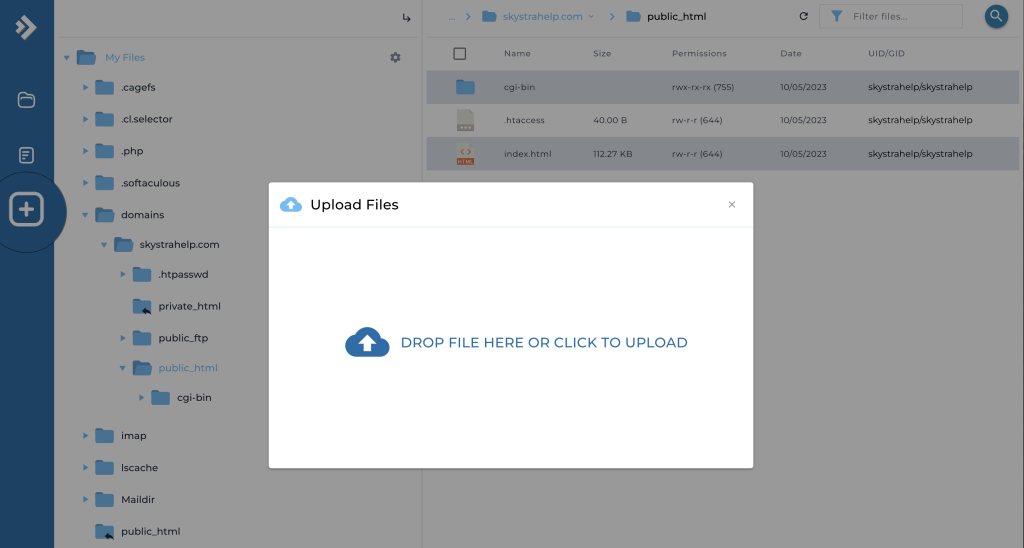The width and height of the screenshot is (1024, 548).
Task: Select the Maildir folder in tree
Action: 138,499
